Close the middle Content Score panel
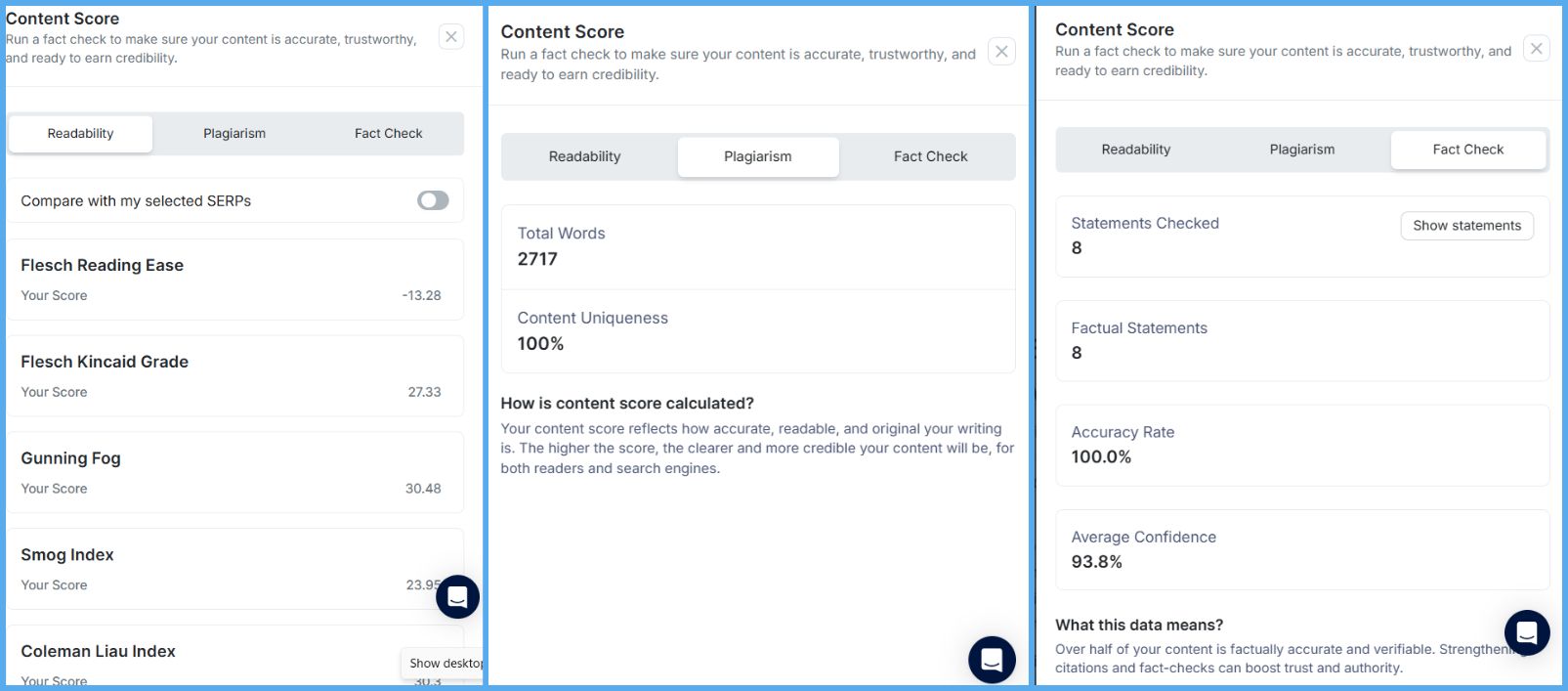This screenshot has width=1568, height=691. (x=1000, y=53)
